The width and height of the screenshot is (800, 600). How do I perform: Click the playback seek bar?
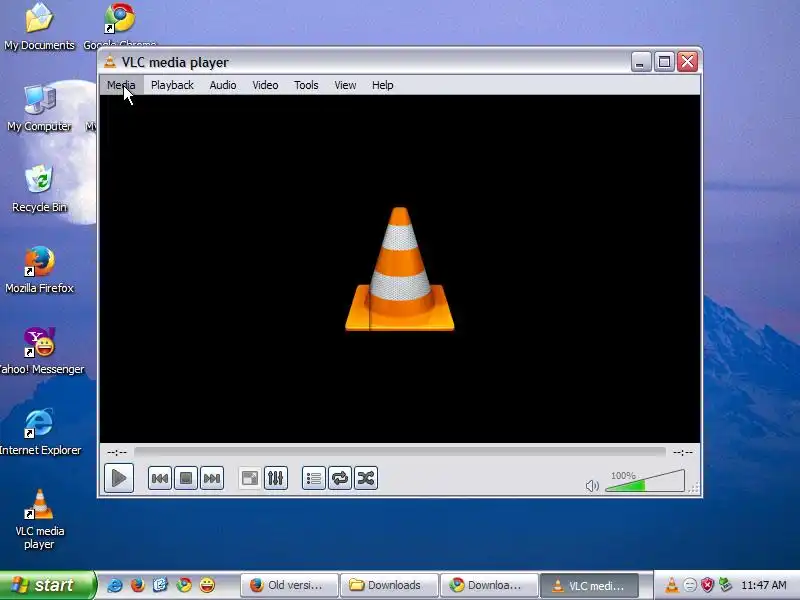[400, 452]
